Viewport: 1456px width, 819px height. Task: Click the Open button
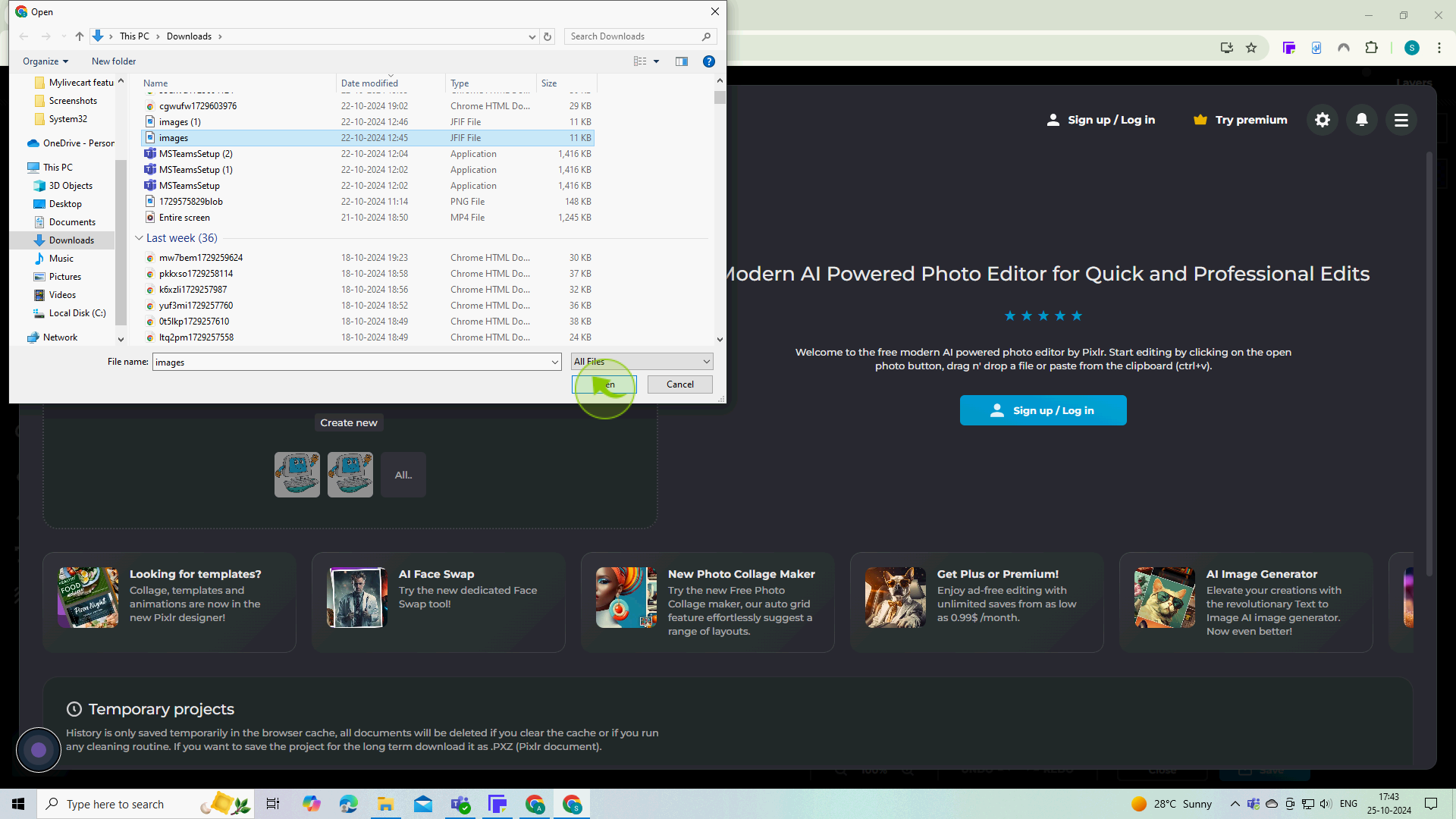(604, 384)
